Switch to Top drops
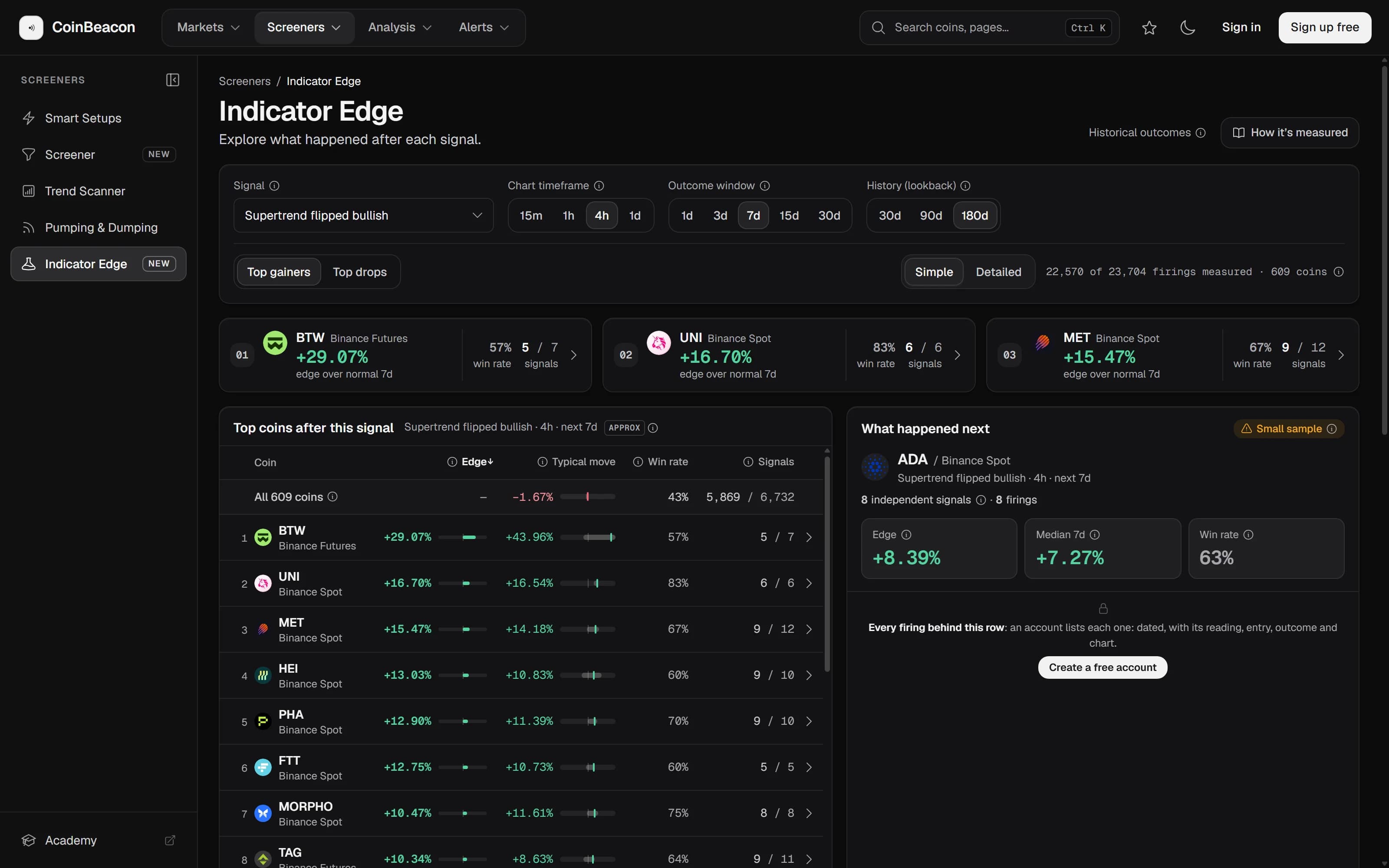Viewport: 1389px width, 868px height. pyautogui.click(x=360, y=272)
